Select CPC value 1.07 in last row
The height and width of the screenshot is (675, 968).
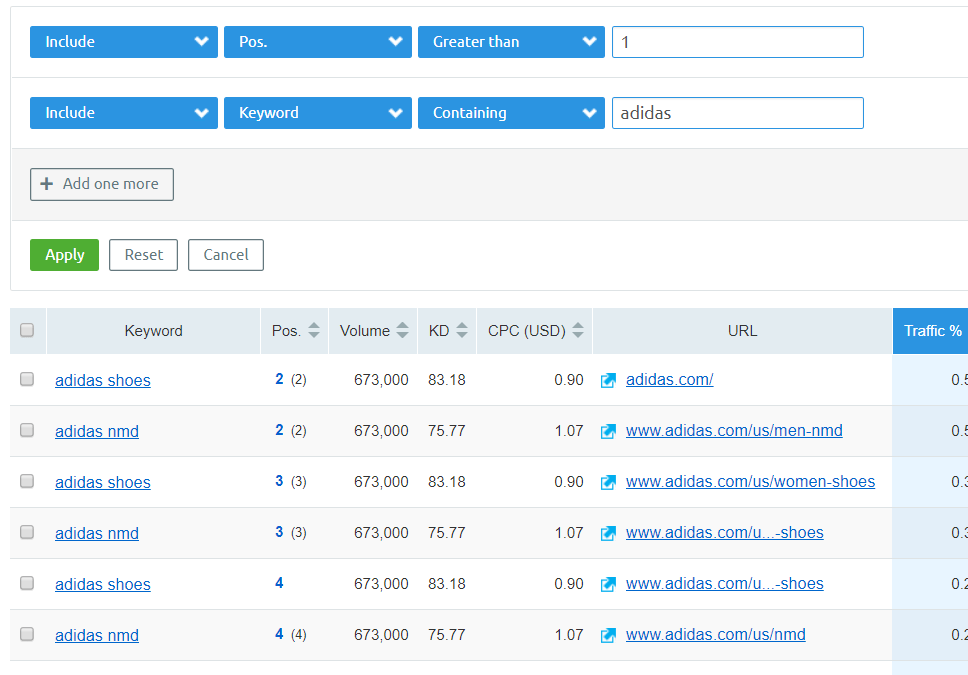pos(569,635)
